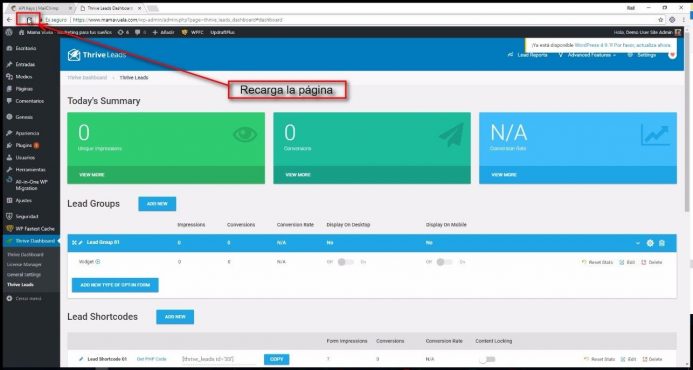The width and height of the screenshot is (693, 370).
Task: Click the chart icon on Conversion Rate card
Action: [655, 135]
